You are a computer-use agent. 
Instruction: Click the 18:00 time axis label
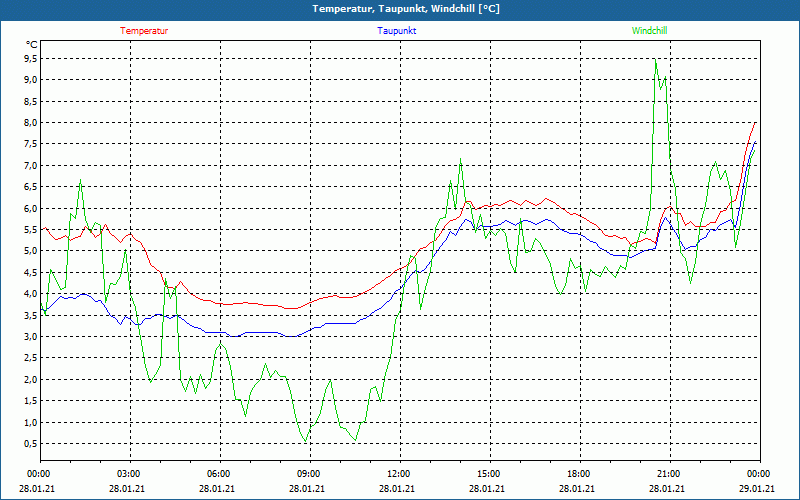(x=578, y=474)
